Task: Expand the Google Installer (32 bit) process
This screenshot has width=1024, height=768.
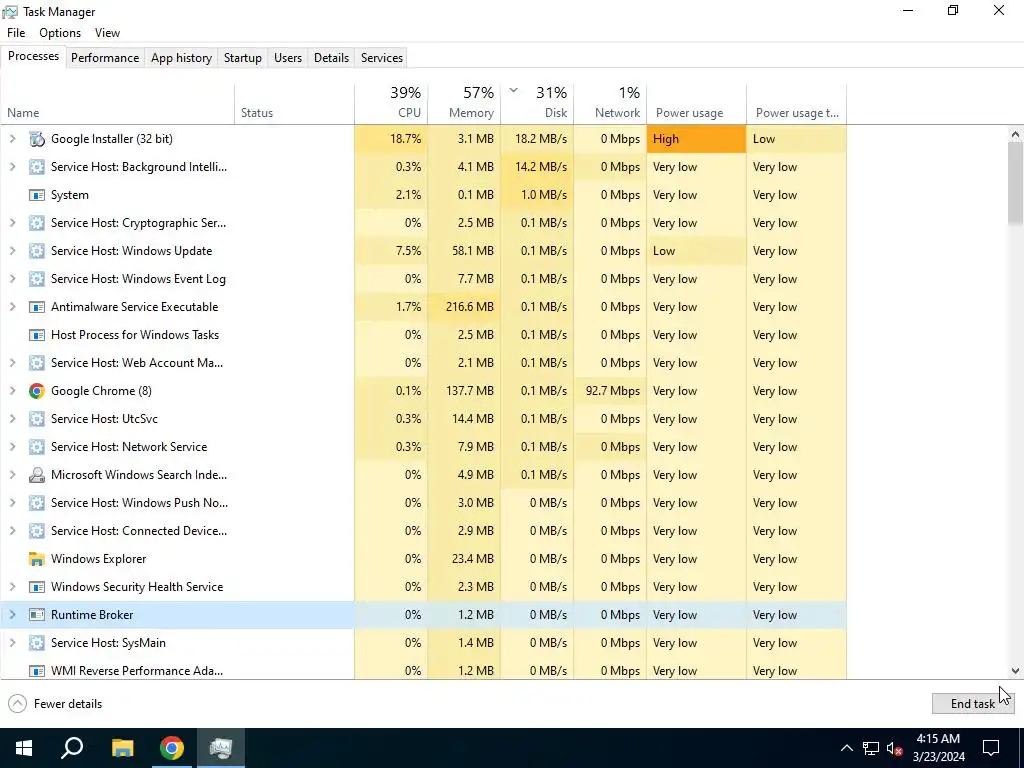Action: (12, 138)
